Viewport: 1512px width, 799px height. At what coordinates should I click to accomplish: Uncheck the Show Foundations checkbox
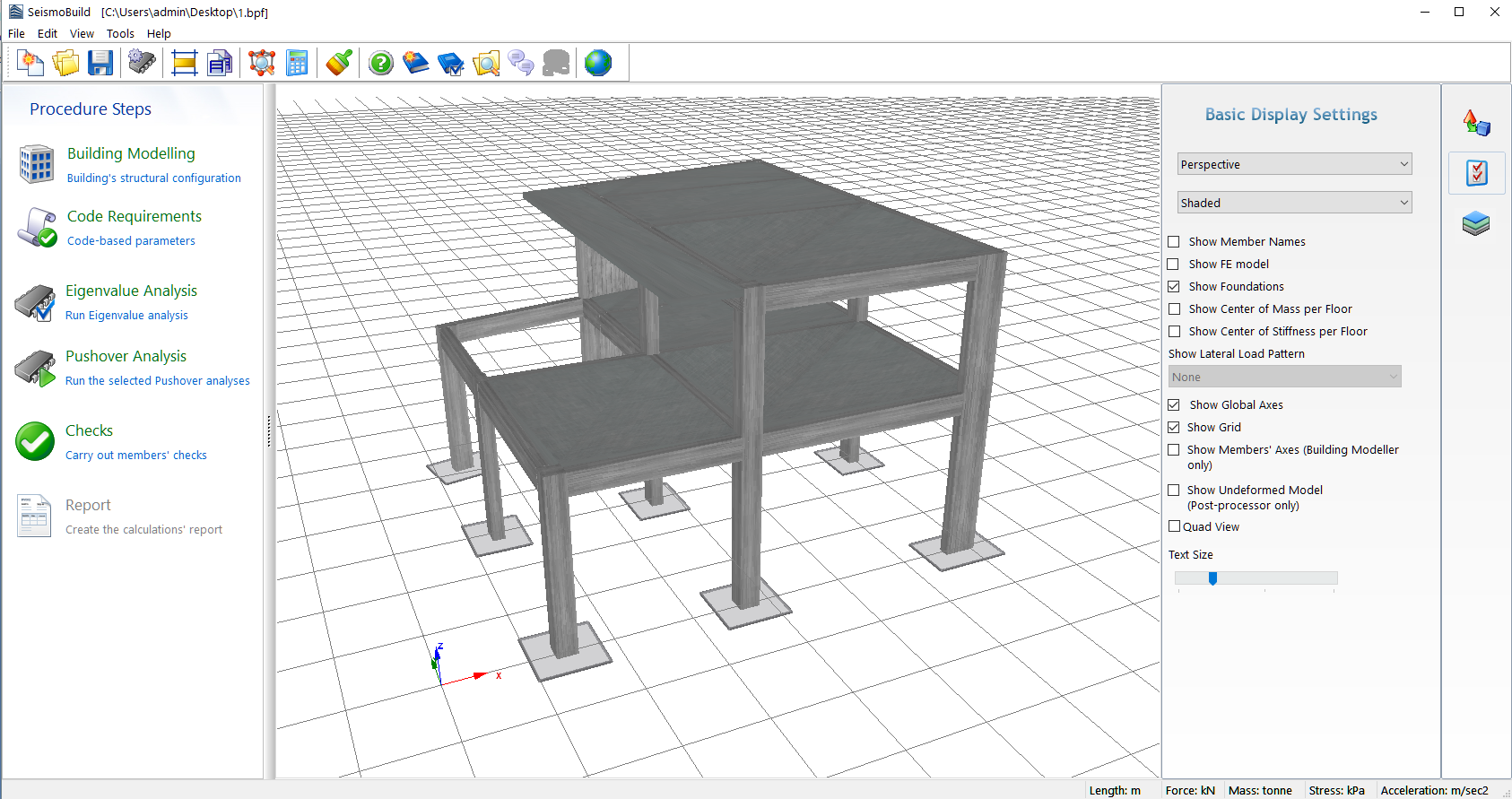tap(1174, 287)
